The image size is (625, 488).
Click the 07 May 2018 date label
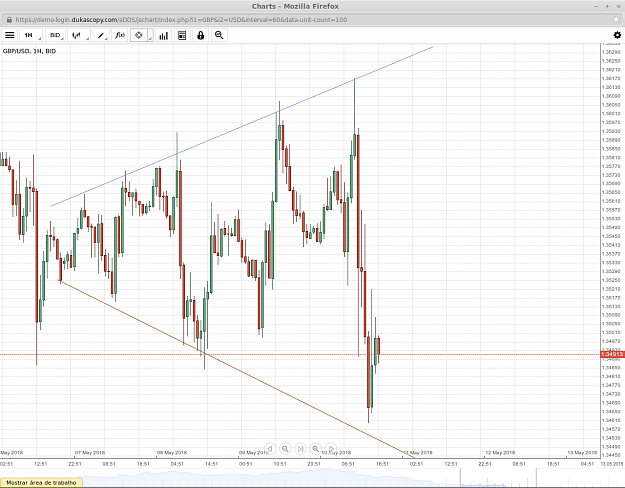pyautogui.click(x=90, y=453)
